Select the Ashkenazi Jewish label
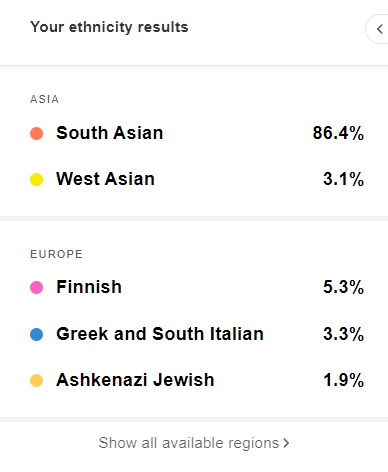Image resolution: width=388 pixels, height=472 pixels. click(x=135, y=380)
